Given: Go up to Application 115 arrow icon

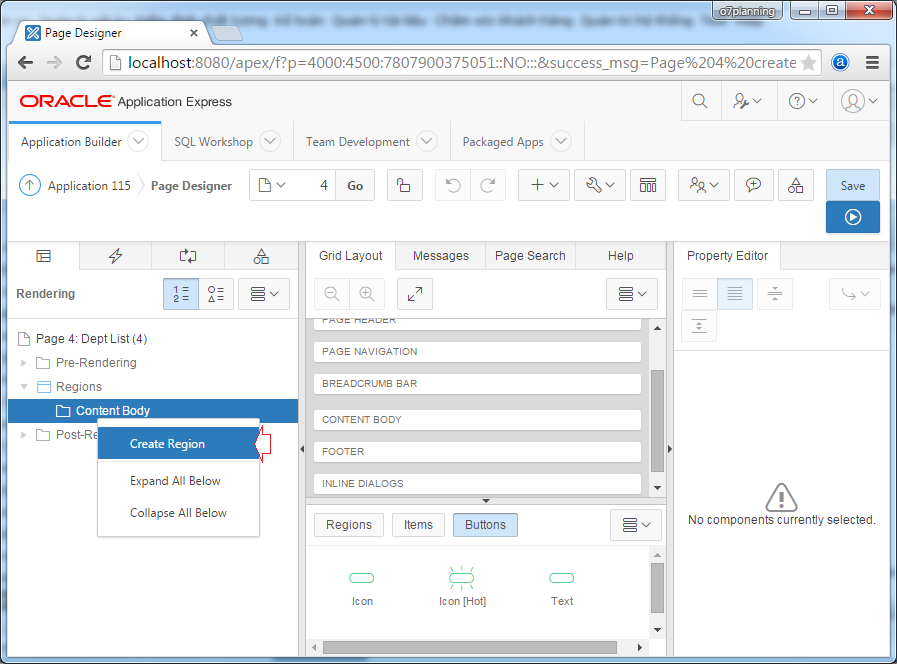Looking at the screenshot, I should (x=30, y=185).
